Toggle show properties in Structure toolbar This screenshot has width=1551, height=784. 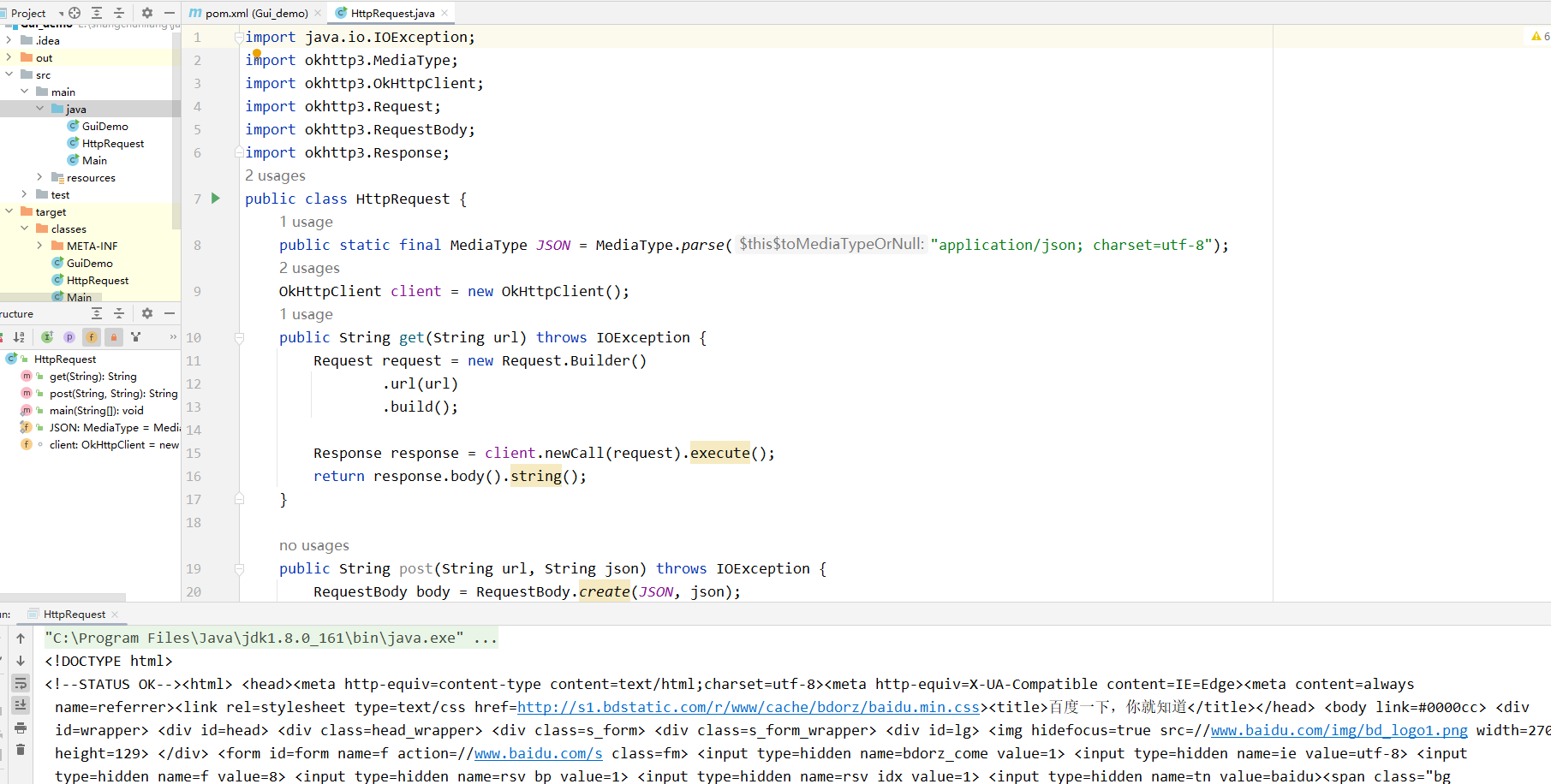[69, 337]
